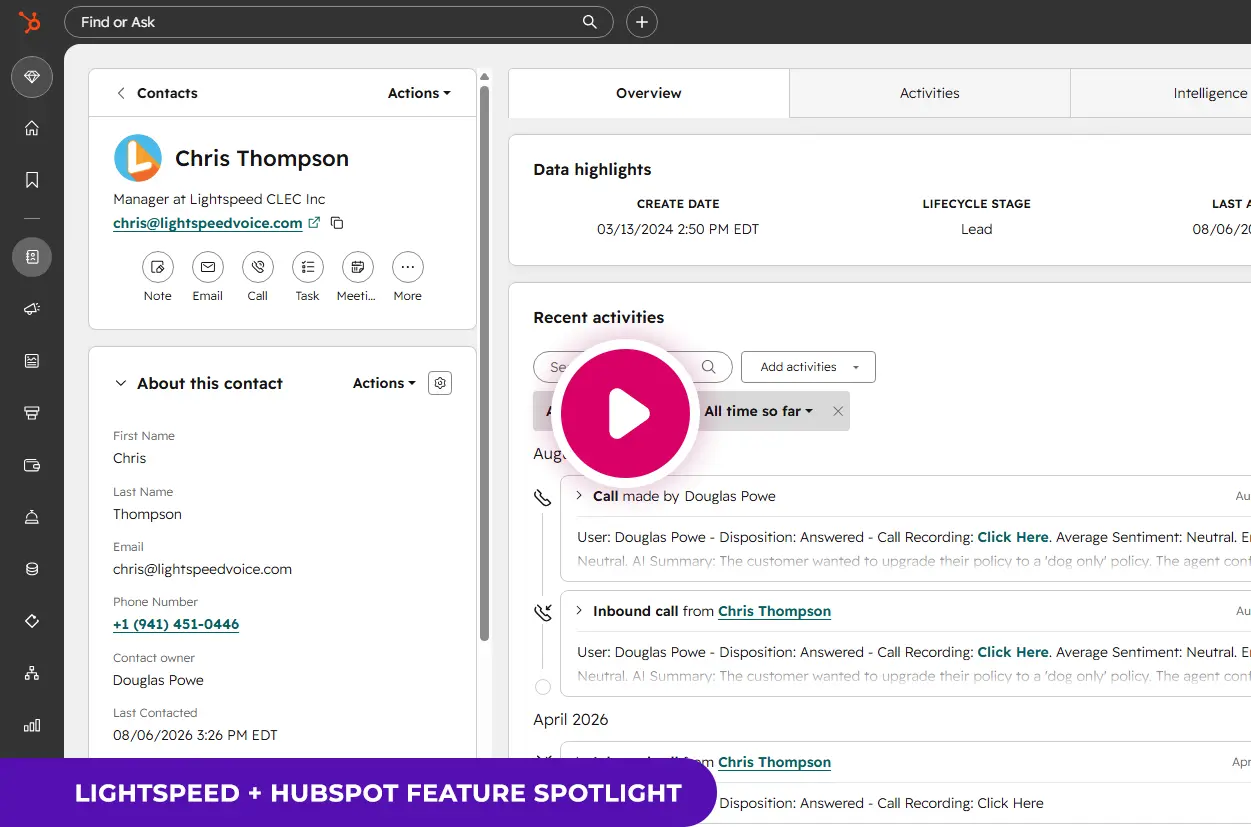Open Commerce wallet icon in sidebar
The height and width of the screenshot is (827, 1251).
point(32,465)
